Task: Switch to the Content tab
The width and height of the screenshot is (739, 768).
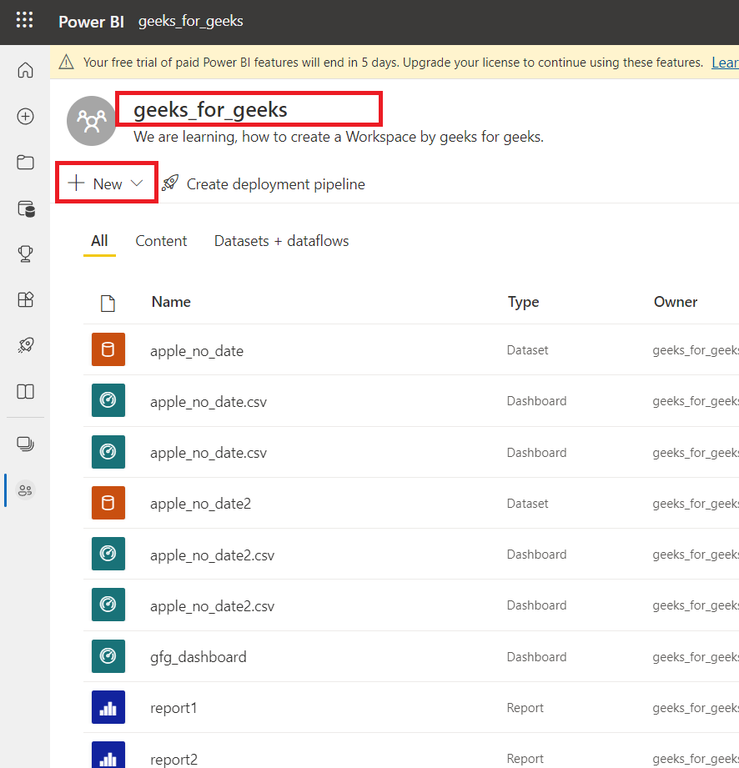Action: (161, 241)
